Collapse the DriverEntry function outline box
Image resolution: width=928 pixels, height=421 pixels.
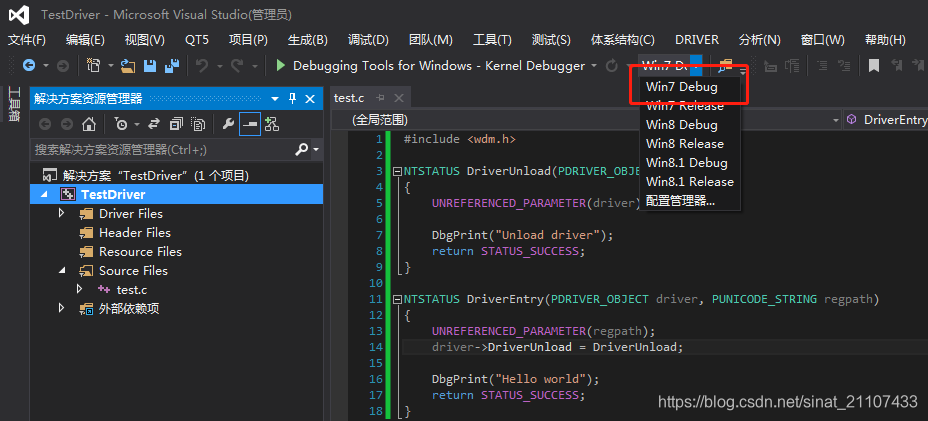397,299
